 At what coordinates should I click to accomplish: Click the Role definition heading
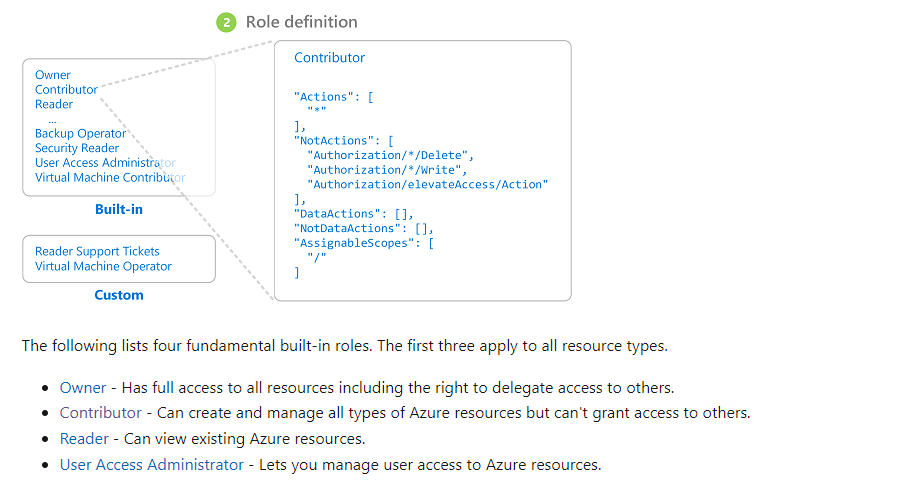301,22
